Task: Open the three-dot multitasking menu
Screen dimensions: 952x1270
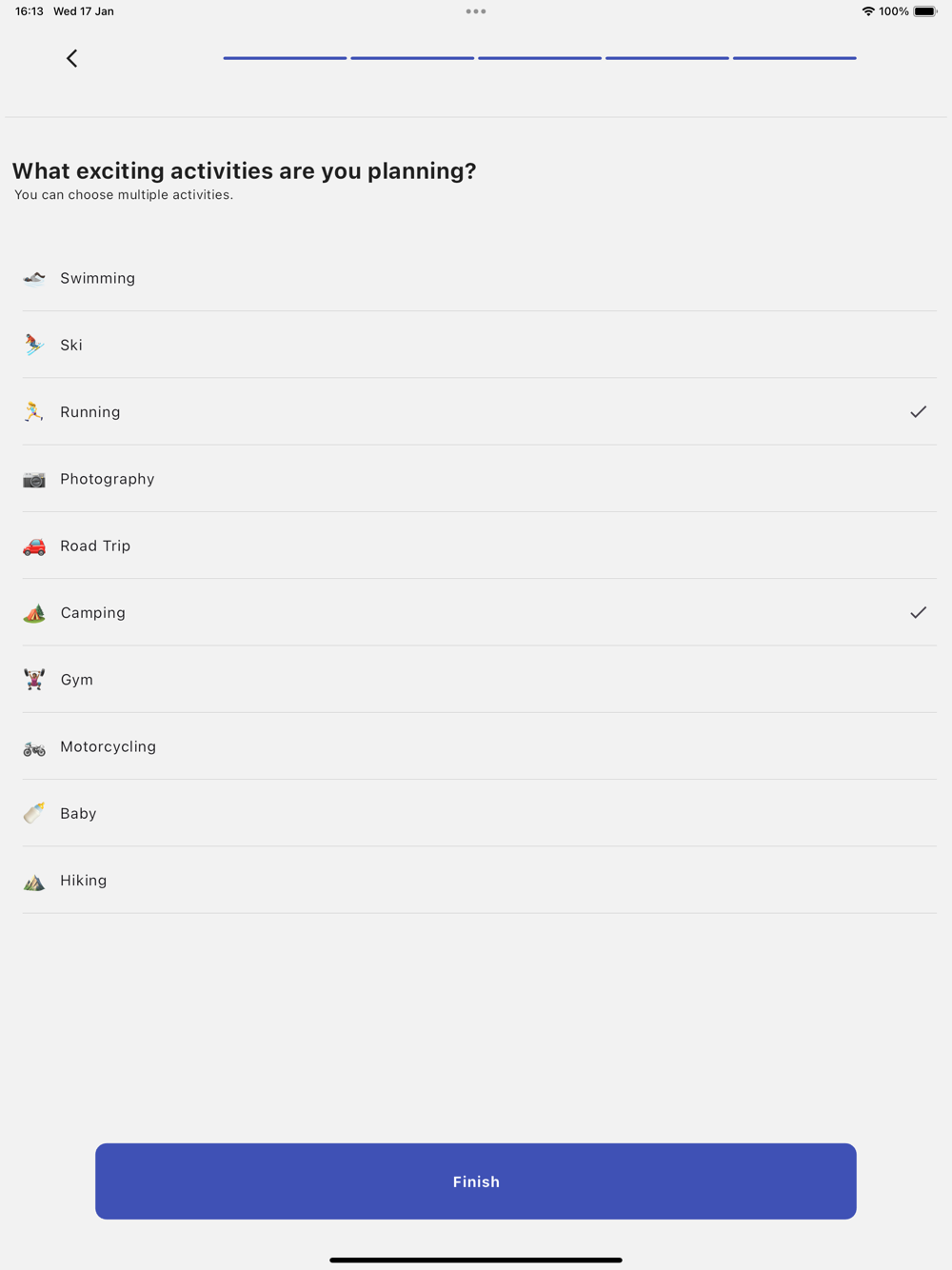Action: click(476, 11)
